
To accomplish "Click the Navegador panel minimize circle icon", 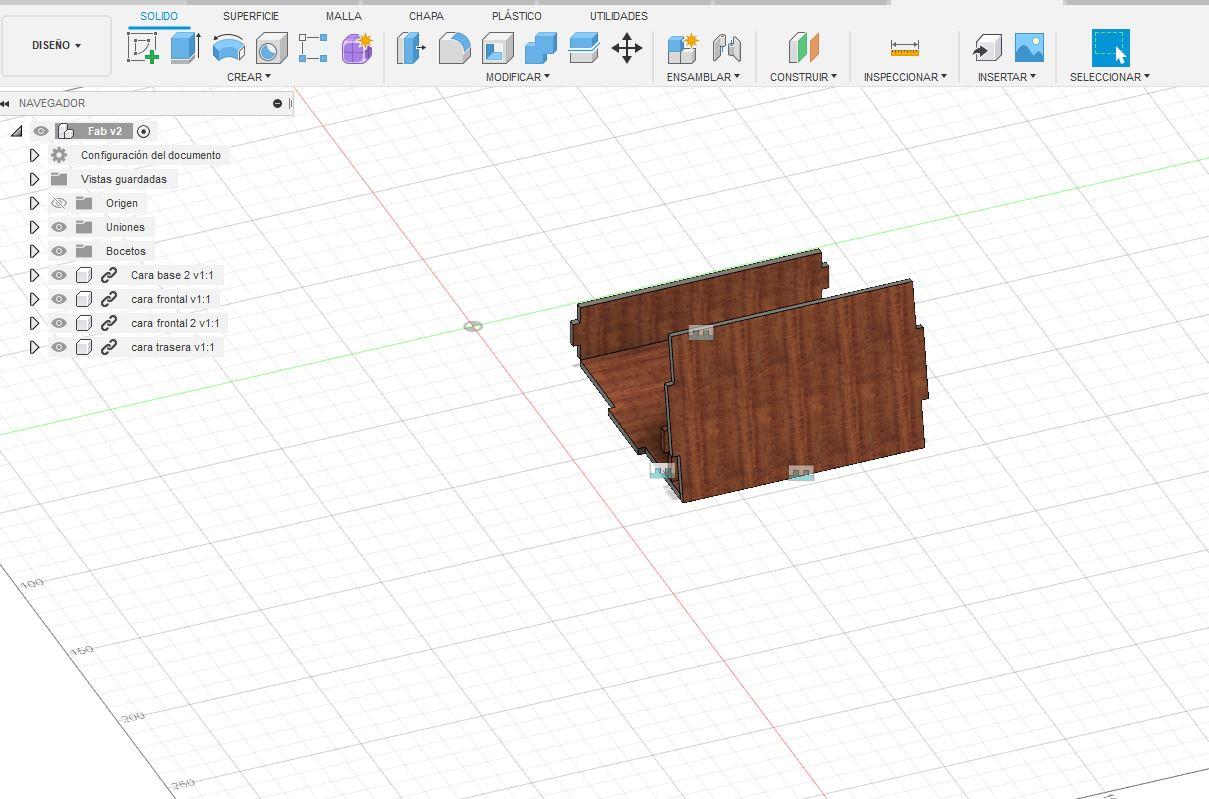I will (277, 103).
